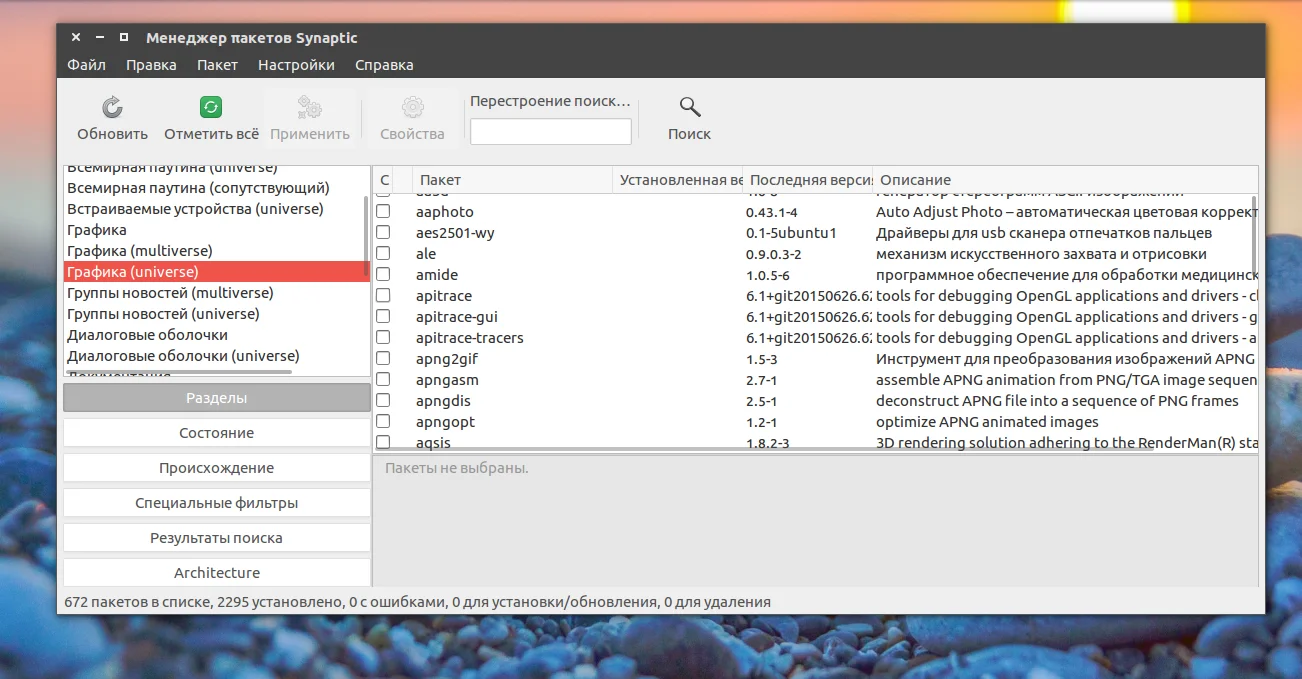
Task: Click the package list horizontal scrollbar
Action: point(765,449)
